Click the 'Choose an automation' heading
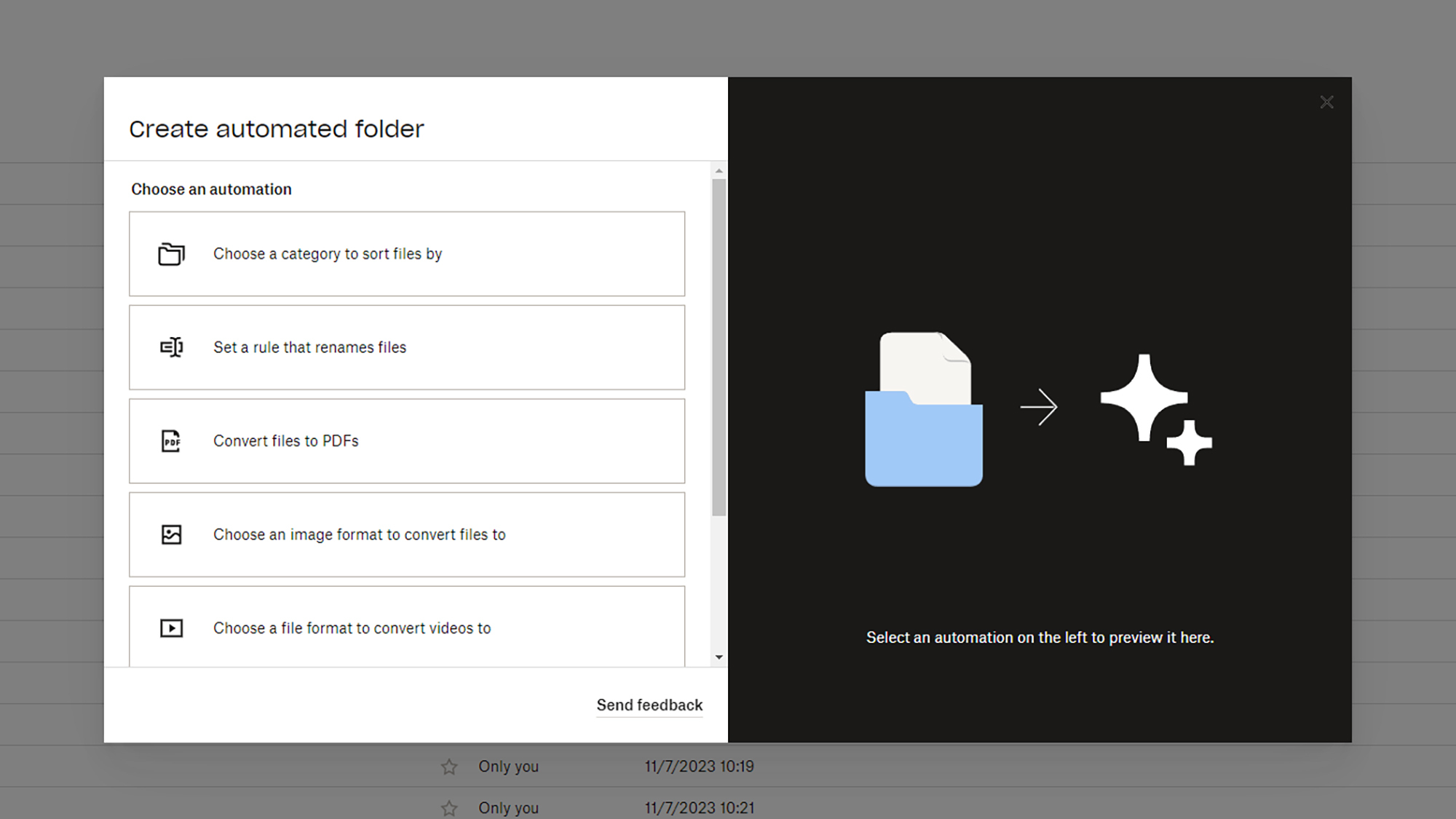 click(x=211, y=189)
